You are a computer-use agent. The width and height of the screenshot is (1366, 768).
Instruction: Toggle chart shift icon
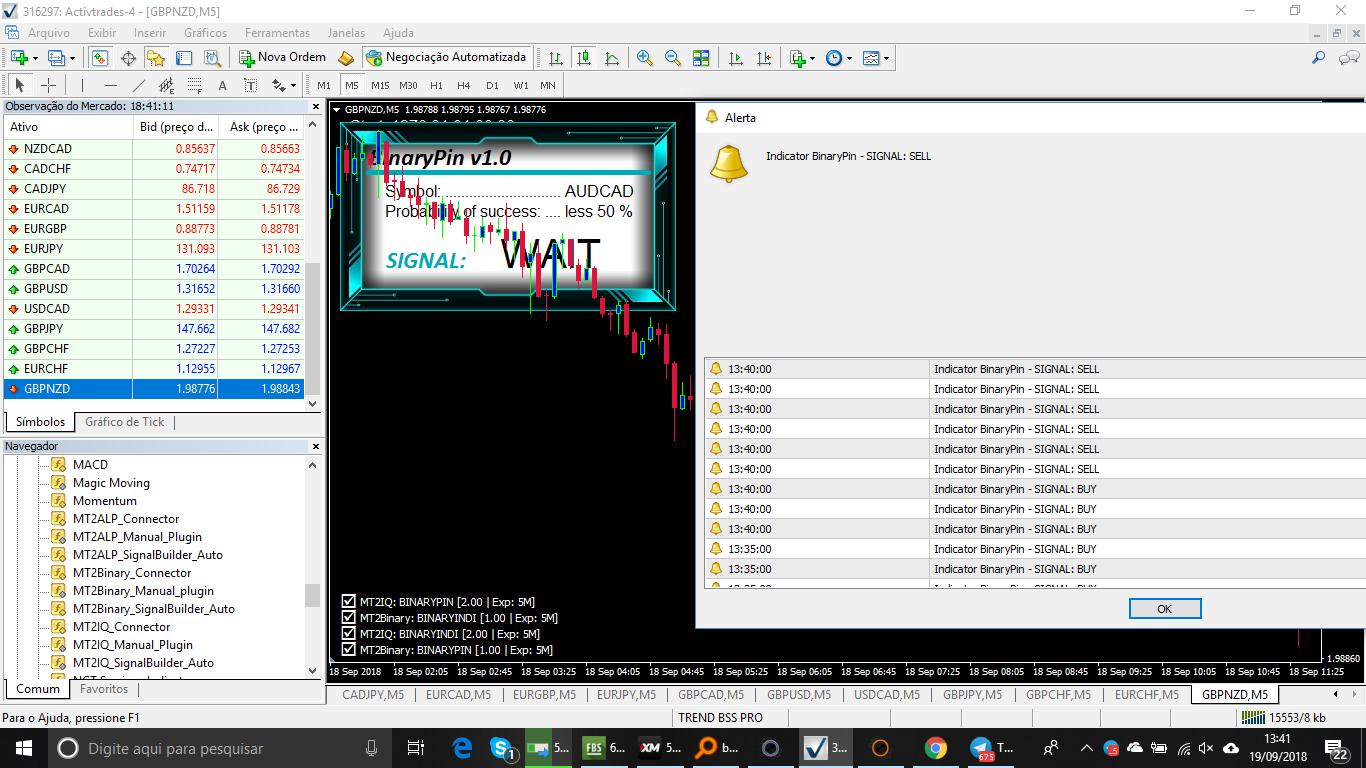click(764, 58)
